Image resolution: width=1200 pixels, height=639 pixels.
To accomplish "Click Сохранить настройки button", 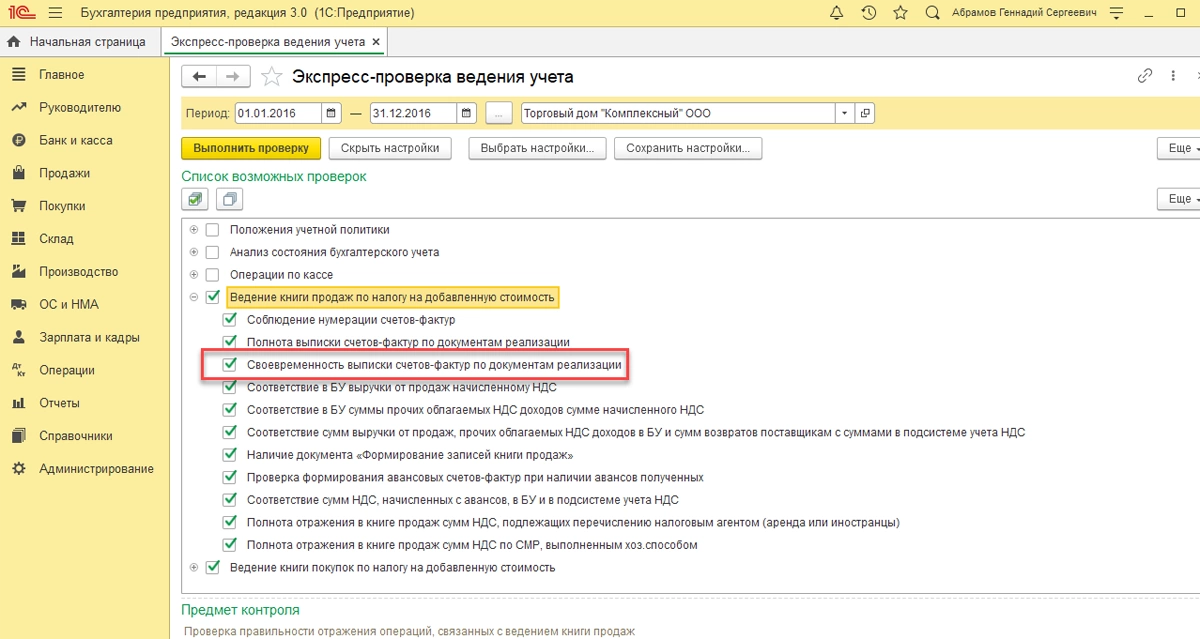I will point(688,148).
